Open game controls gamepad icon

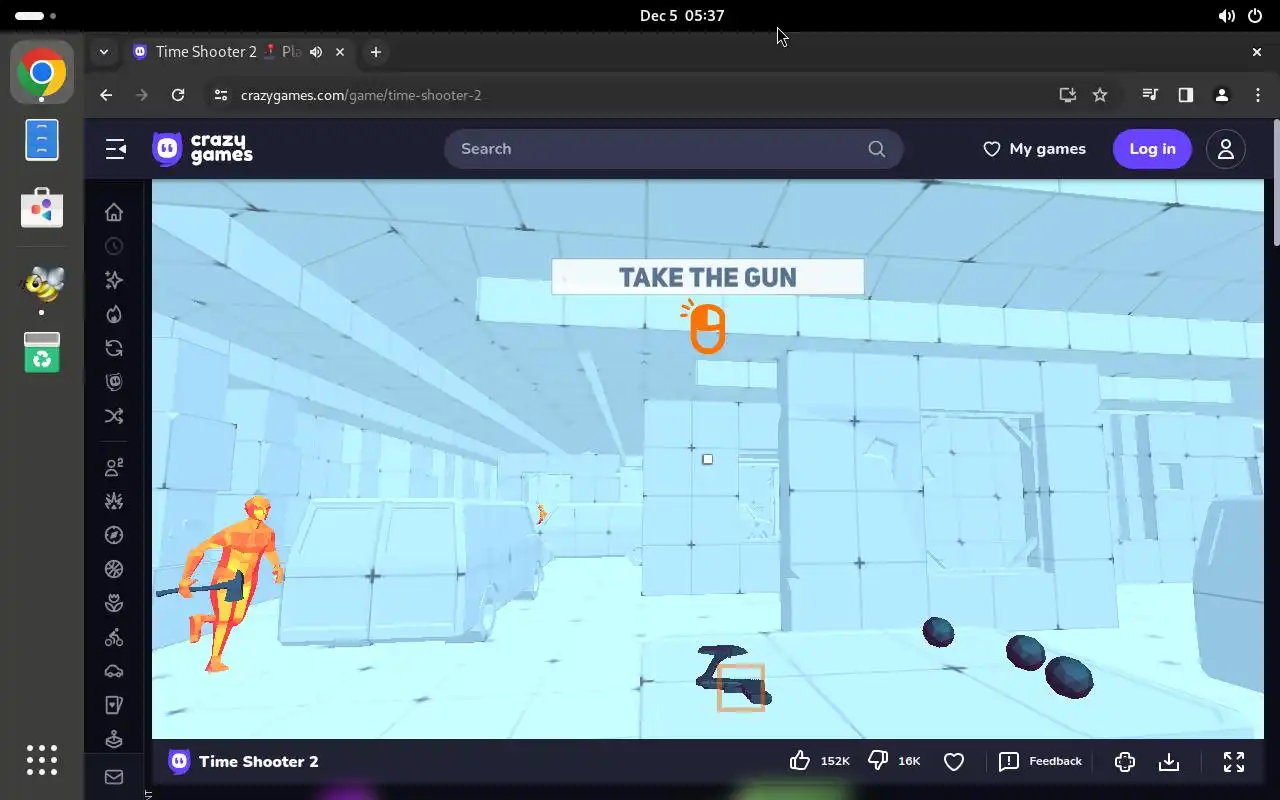[1125, 762]
